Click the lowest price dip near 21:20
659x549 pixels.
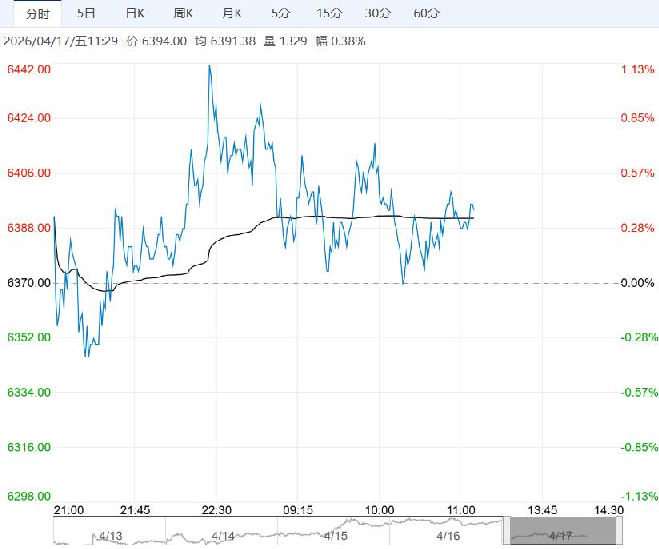(x=87, y=355)
